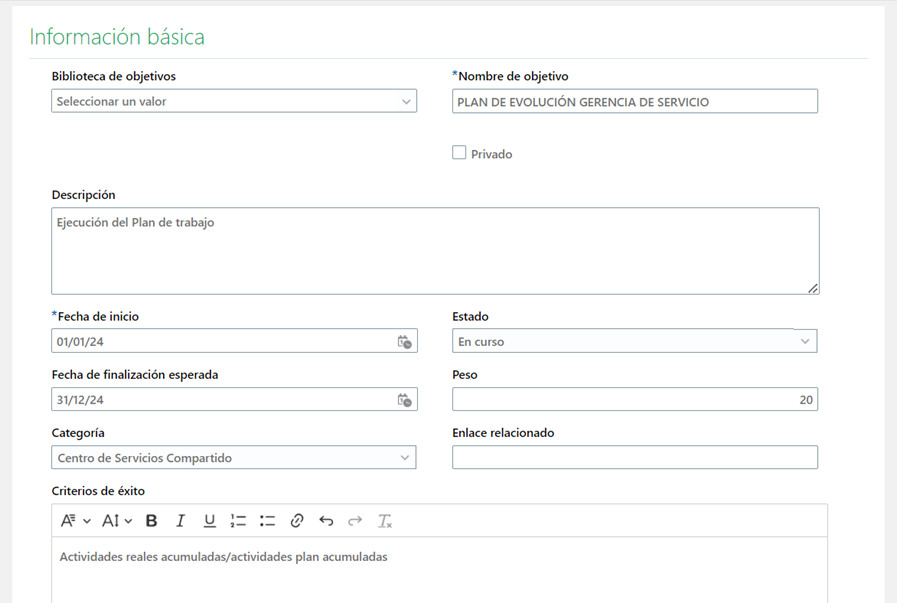This screenshot has height=603, width=897.
Task: Insert a numbered list in the editor
Action: point(238,521)
